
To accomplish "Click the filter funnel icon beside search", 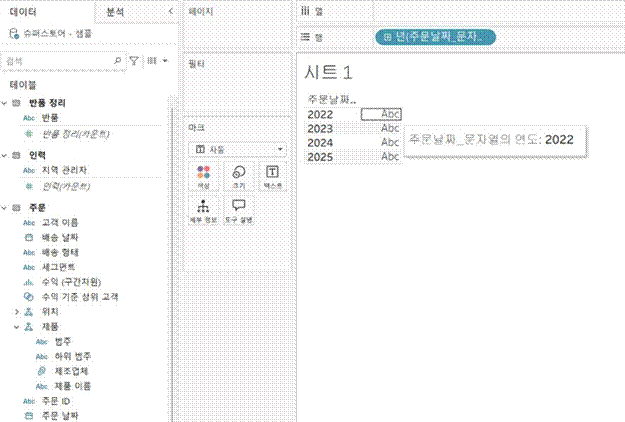I will tap(134, 61).
